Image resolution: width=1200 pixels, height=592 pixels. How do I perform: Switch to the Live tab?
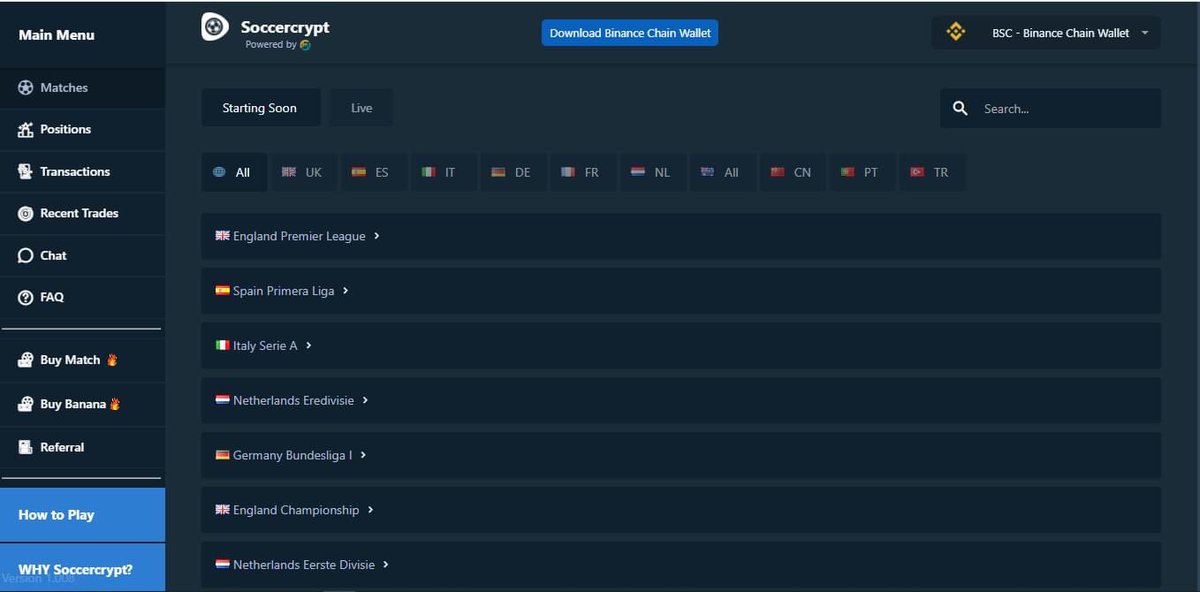362,108
